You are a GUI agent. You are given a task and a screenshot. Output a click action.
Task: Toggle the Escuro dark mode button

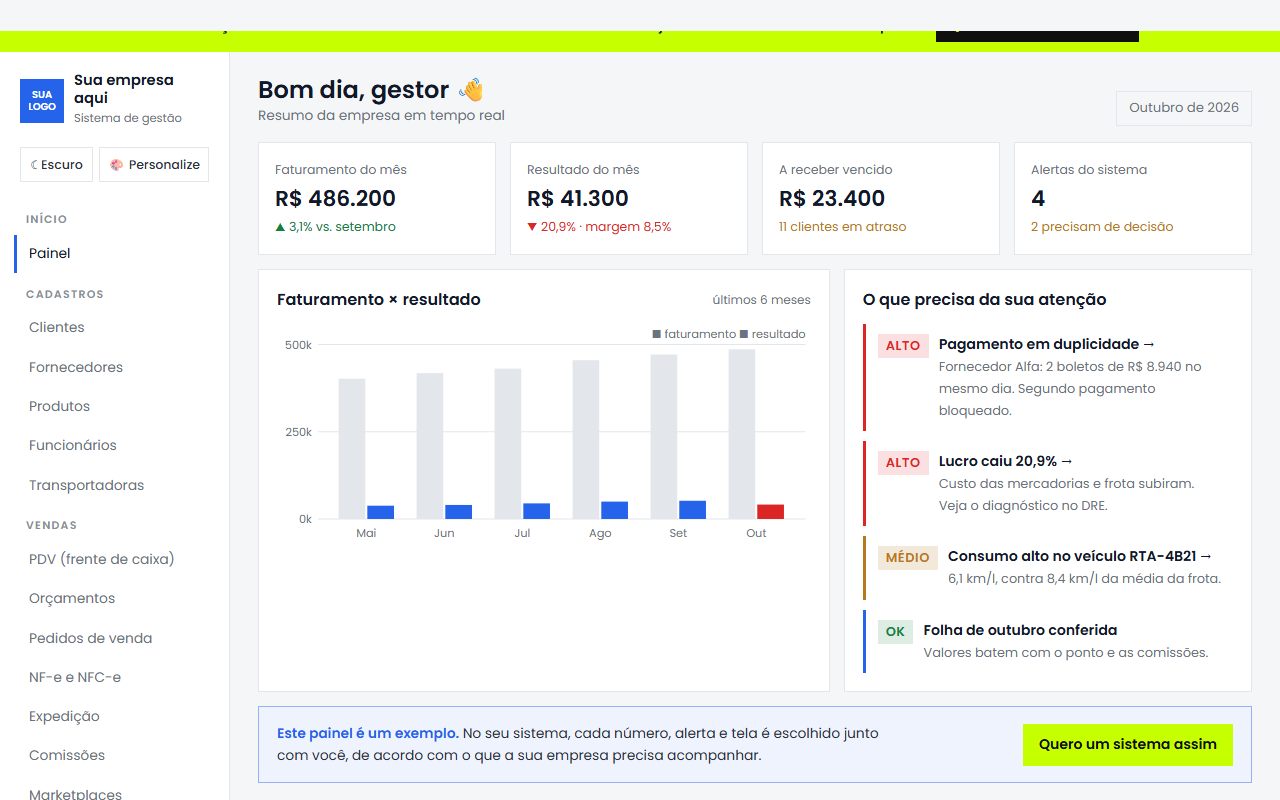(57, 165)
